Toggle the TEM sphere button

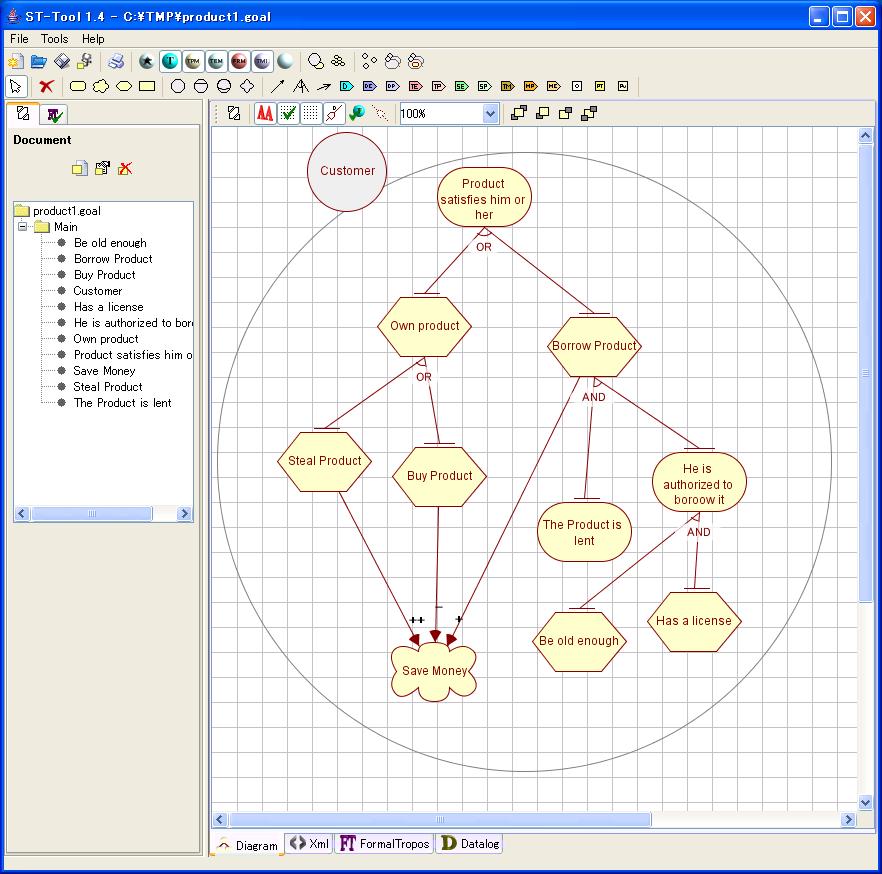point(216,61)
